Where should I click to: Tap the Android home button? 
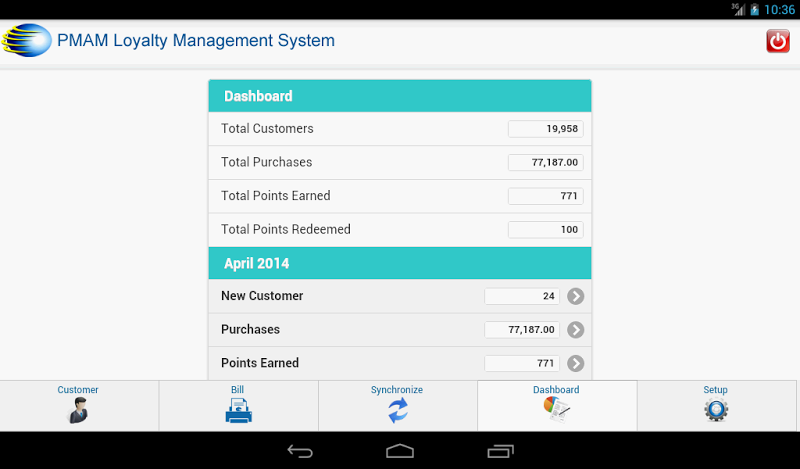(400, 451)
